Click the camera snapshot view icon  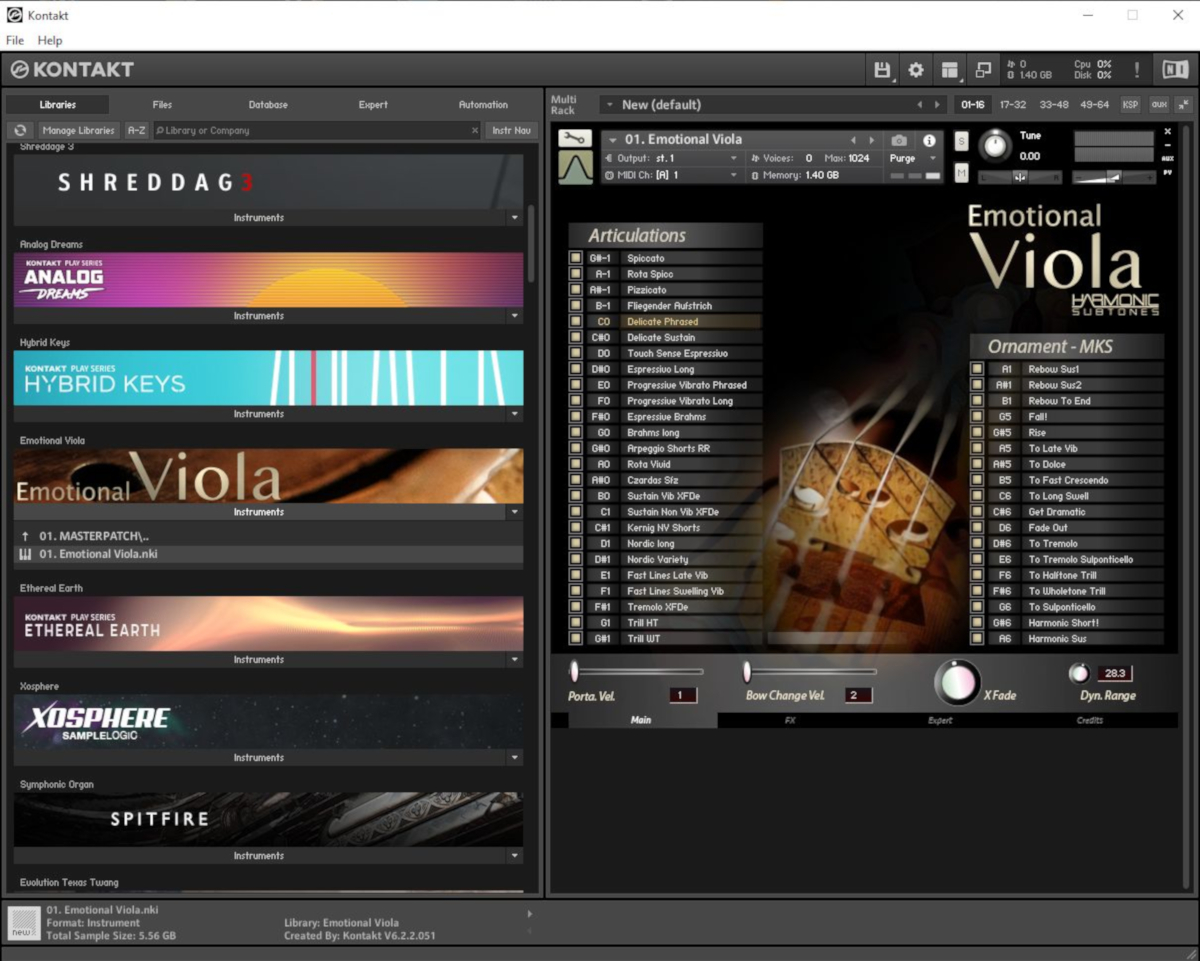(x=899, y=141)
